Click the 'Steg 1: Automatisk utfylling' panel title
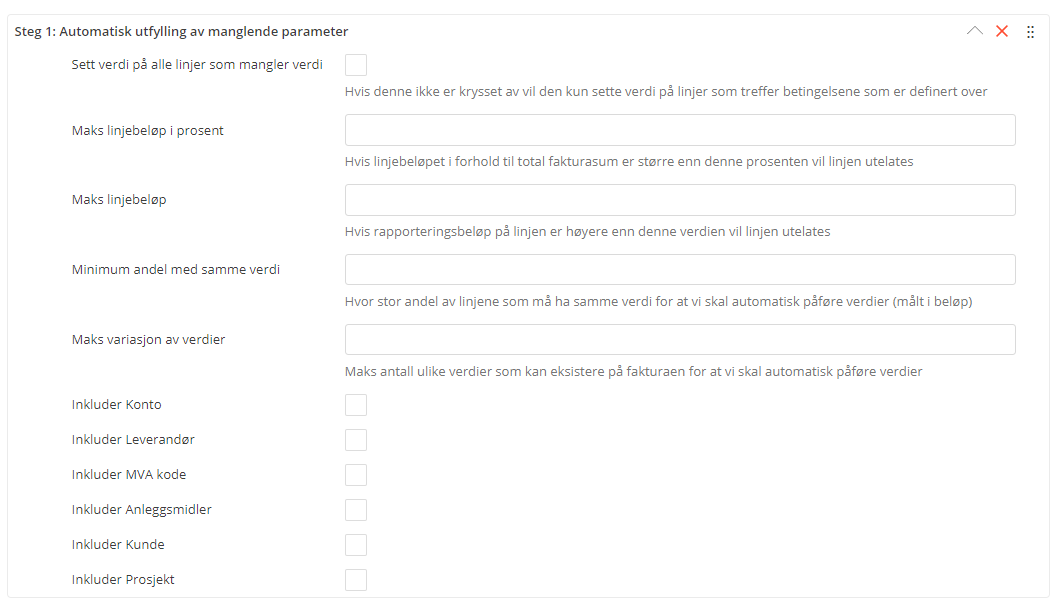The width and height of the screenshot is (1060, 606). point(181,32)
